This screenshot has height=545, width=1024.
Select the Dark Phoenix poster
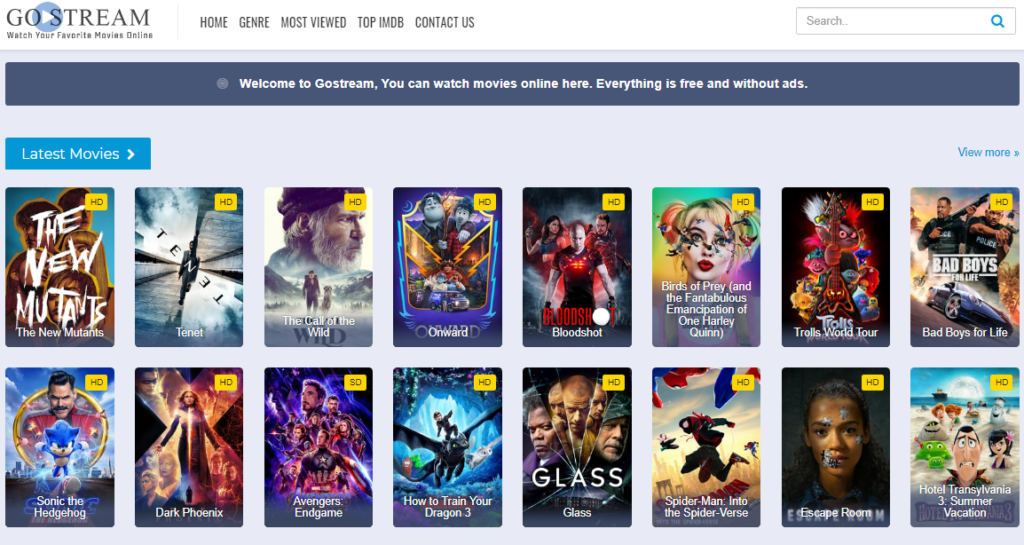tap(189, 447)
